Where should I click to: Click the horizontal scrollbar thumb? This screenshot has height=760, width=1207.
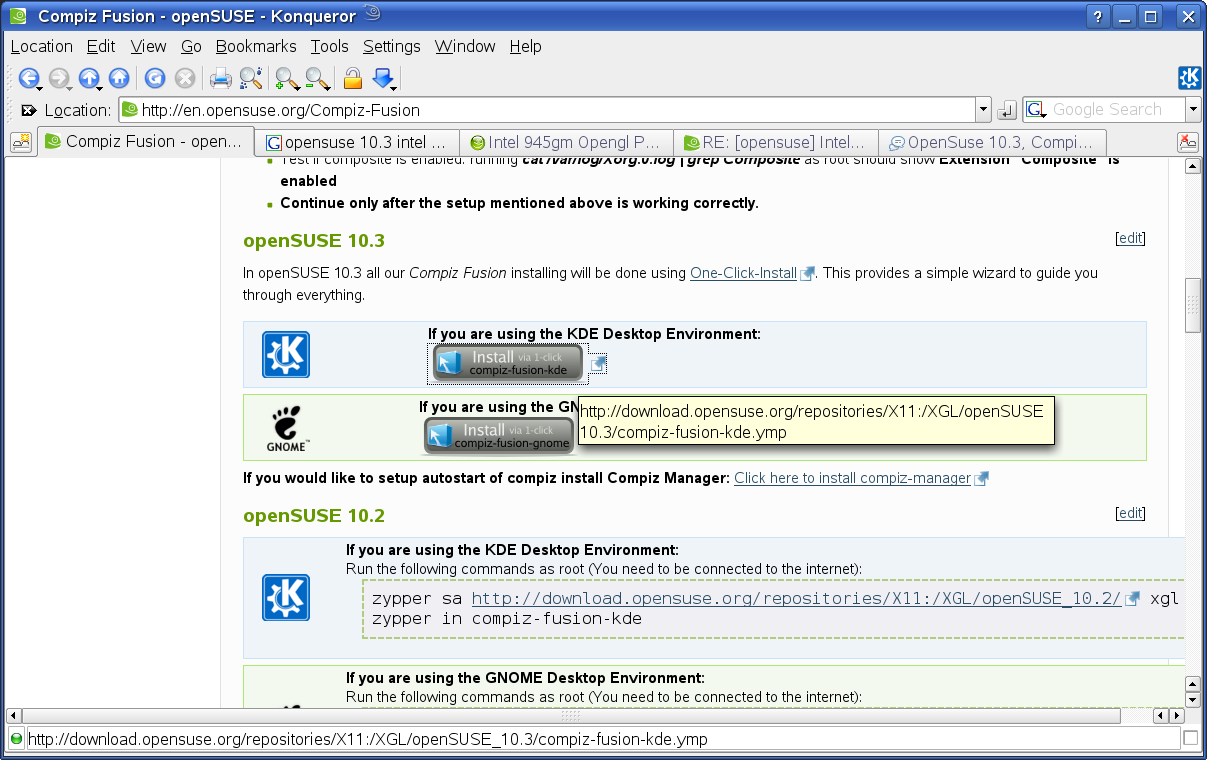[571, 716]
